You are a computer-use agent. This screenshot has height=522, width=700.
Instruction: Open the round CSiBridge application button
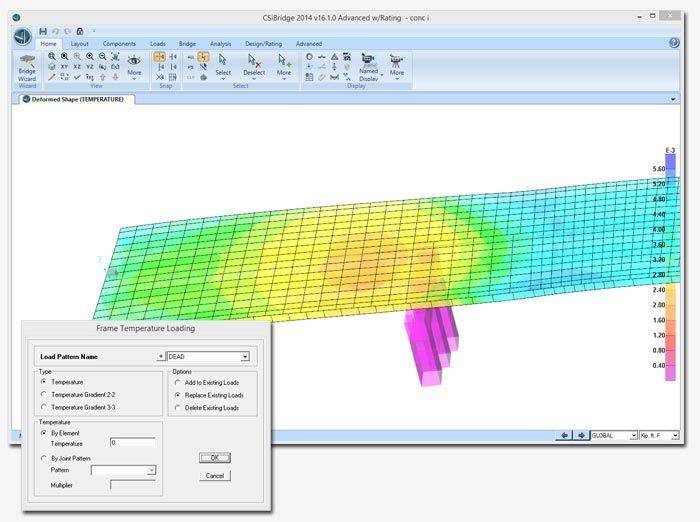click(22, 36)
